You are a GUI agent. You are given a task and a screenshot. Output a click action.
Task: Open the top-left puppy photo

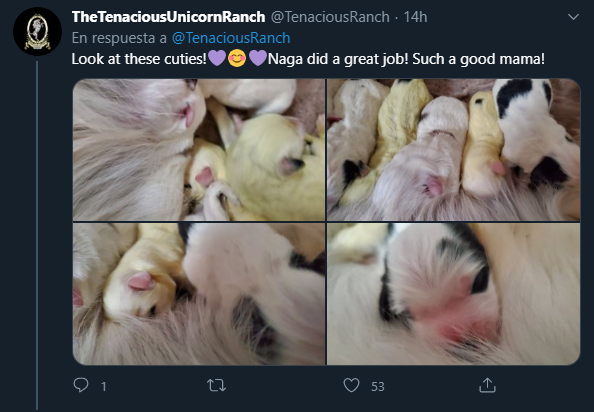[199, 150]
